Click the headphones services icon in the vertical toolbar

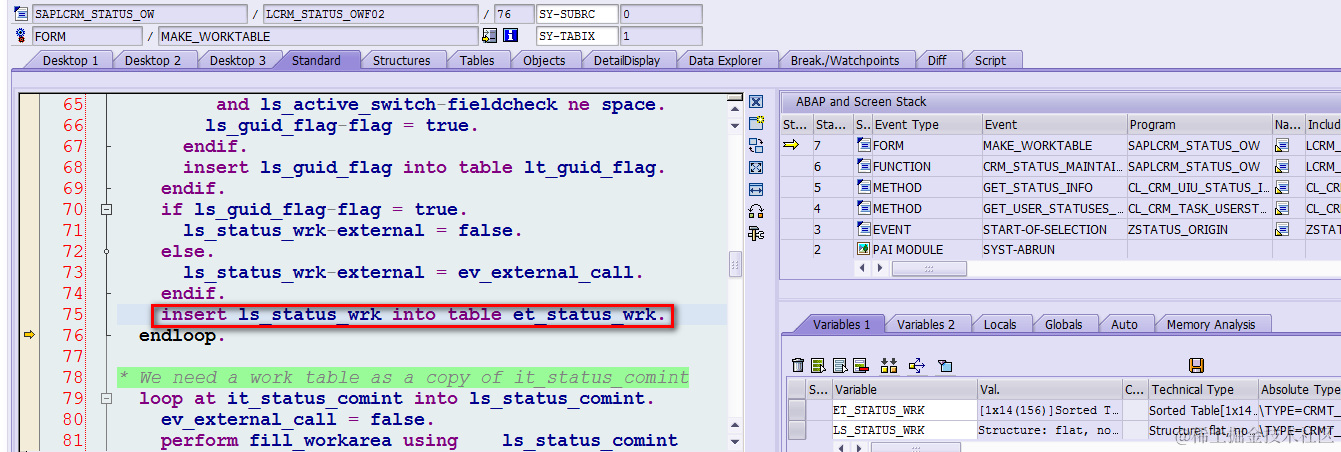pos(756,211)
